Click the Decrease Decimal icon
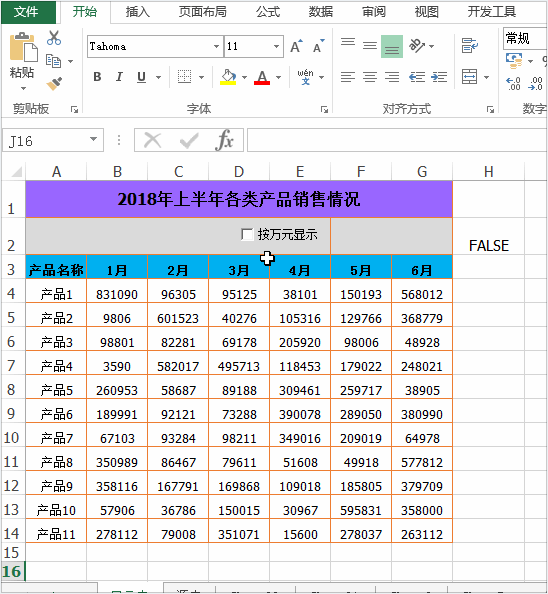The image size is (548, 594). (536, 83)
